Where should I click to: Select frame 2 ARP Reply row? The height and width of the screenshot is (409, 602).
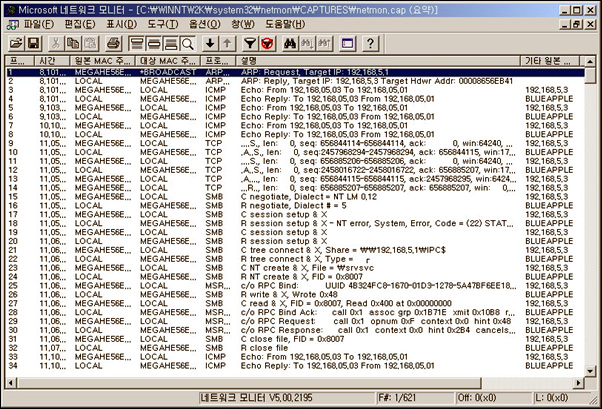point(295,81)
